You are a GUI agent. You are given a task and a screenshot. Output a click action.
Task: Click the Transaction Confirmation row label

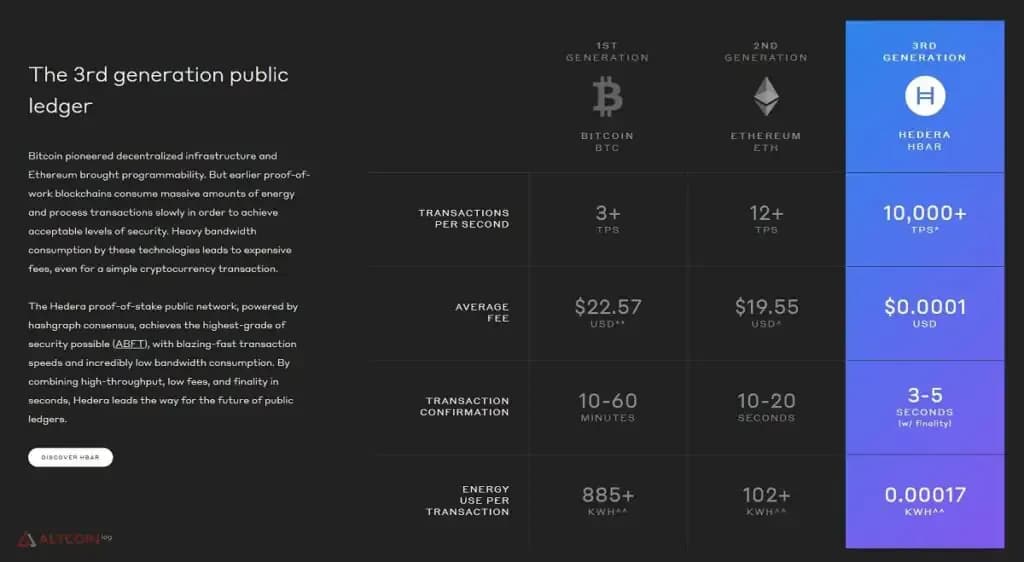(464, 407)
